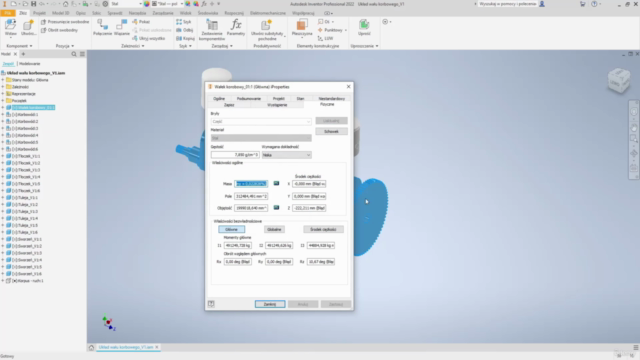
Task: Click the Home icon in quick access toolbar
Action: 65,4
